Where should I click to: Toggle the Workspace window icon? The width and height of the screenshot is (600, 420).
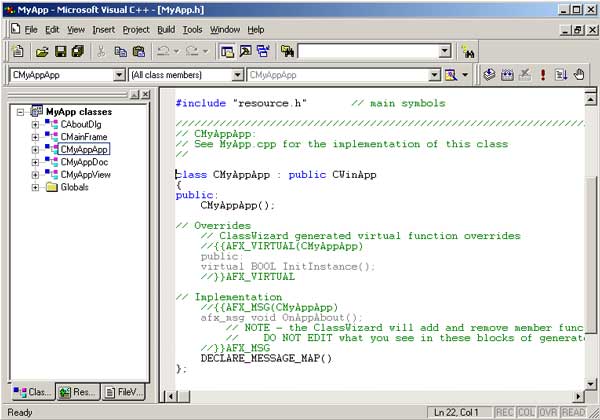point(227,51)
